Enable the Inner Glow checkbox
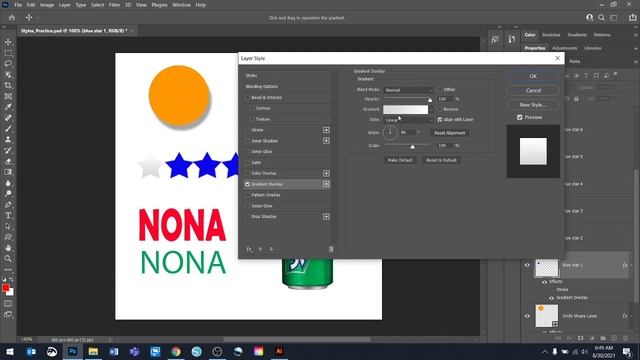Viewport: 640px width, 360px height. (247, 151)
